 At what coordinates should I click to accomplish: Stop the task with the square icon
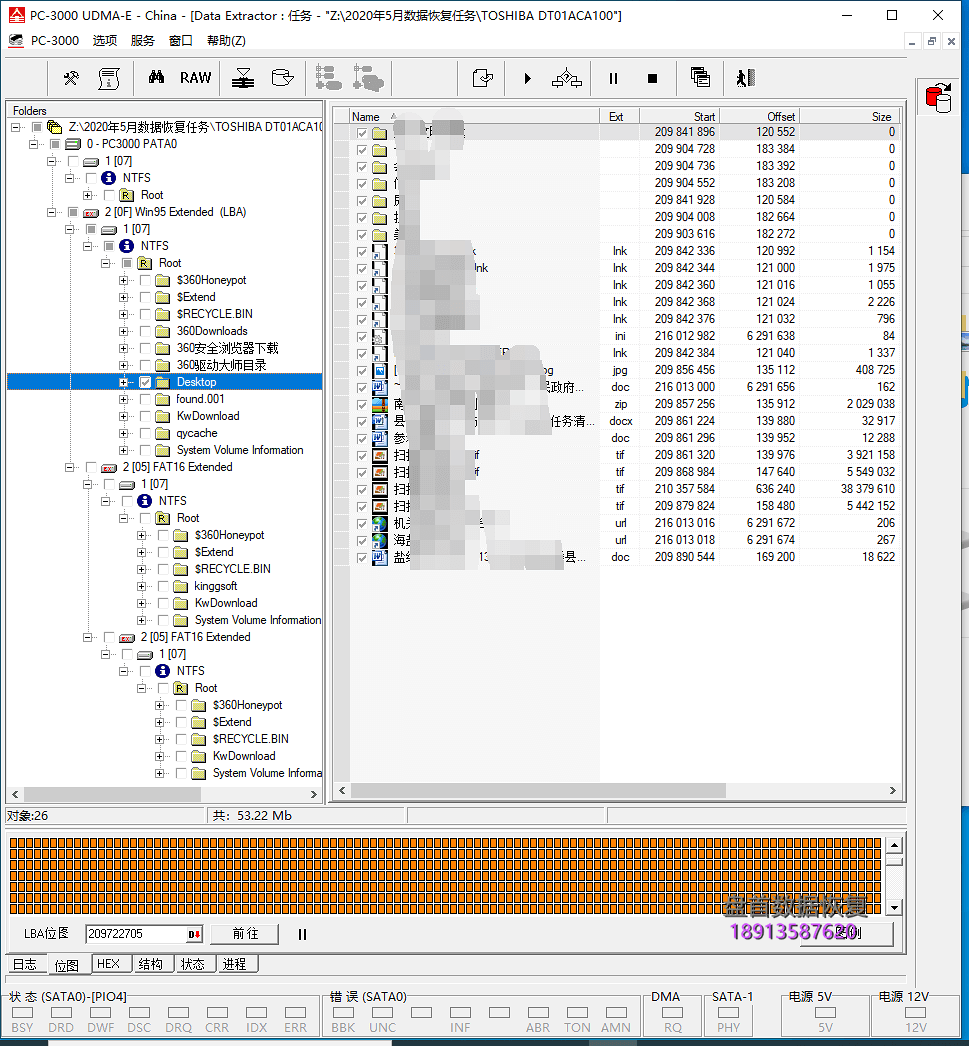(653, 79)
